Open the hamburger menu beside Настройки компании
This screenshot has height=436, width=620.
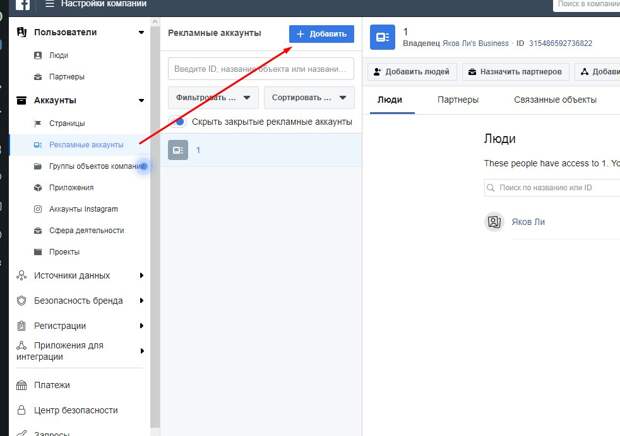click(x=49, y=4)
